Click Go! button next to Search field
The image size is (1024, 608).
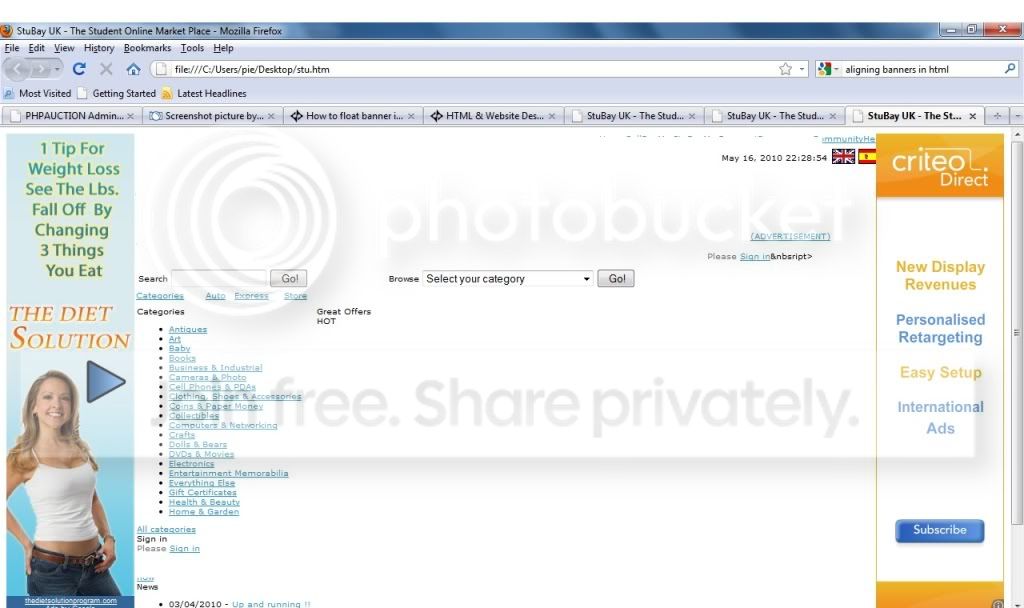coord(289,278)
